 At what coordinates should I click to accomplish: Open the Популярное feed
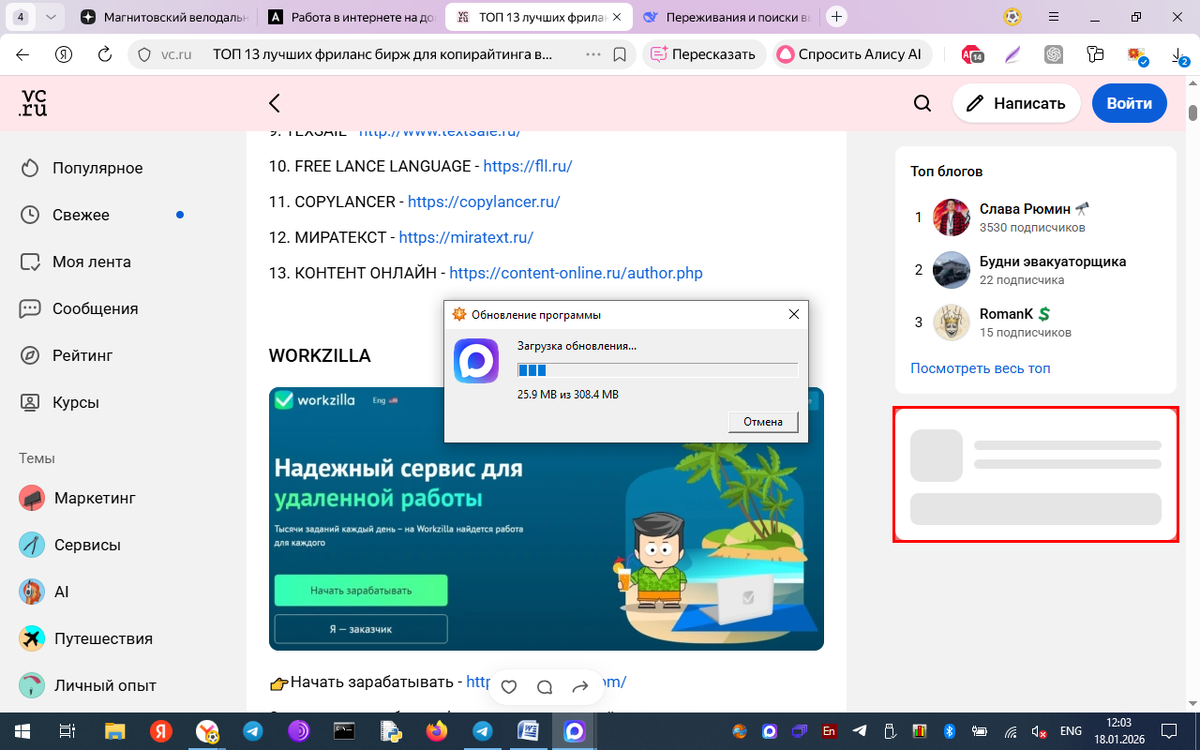click(x=97, y=168)
